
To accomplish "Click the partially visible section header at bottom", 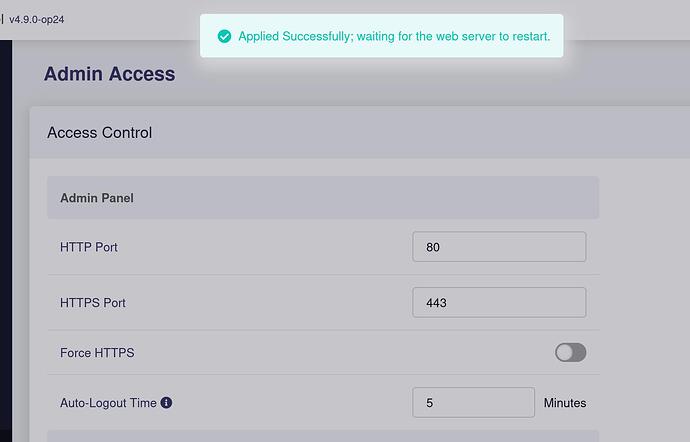I will tap(323, 436).
